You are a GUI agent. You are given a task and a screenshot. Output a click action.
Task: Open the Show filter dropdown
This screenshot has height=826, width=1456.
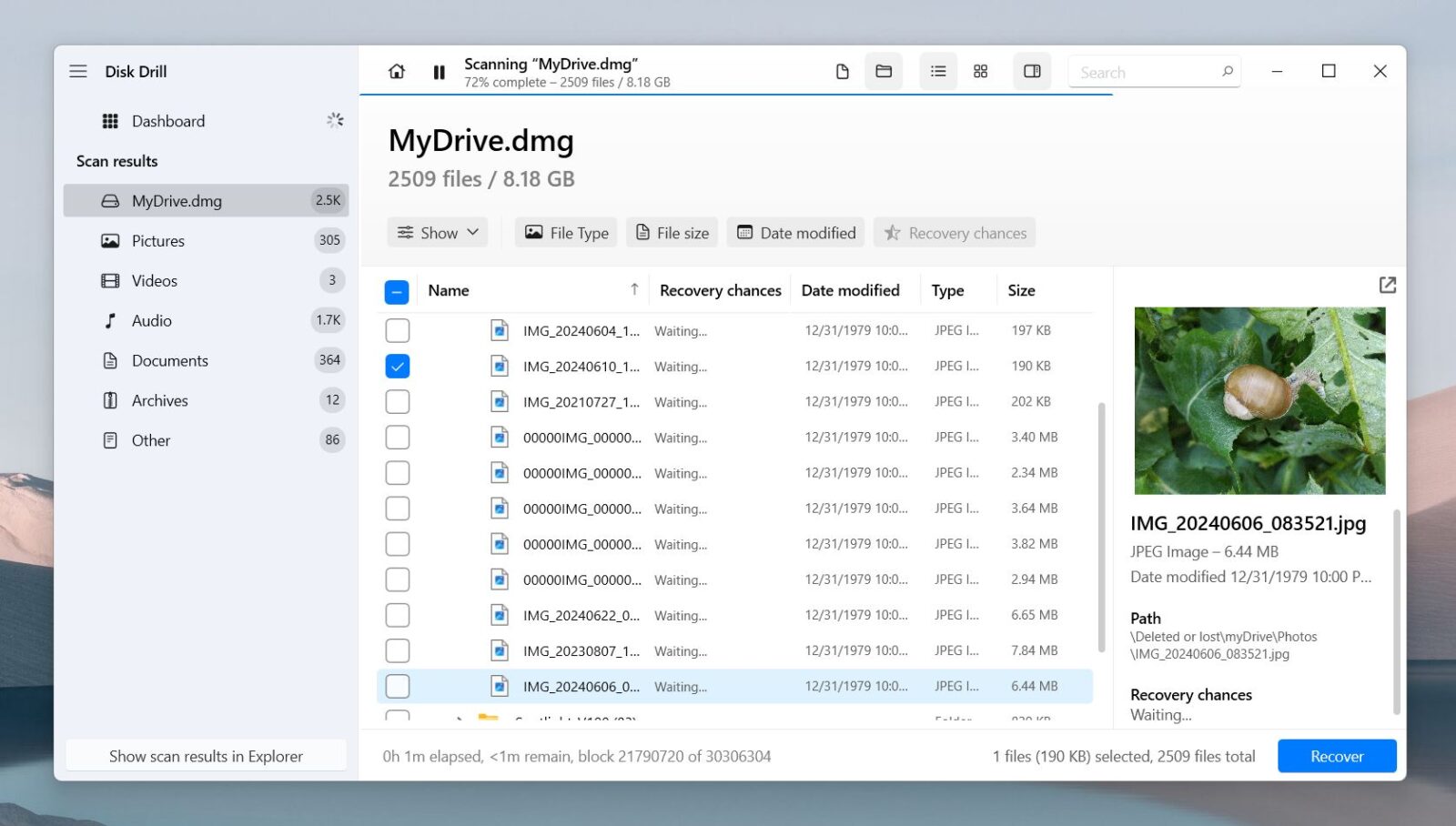[x=438, y=232]
